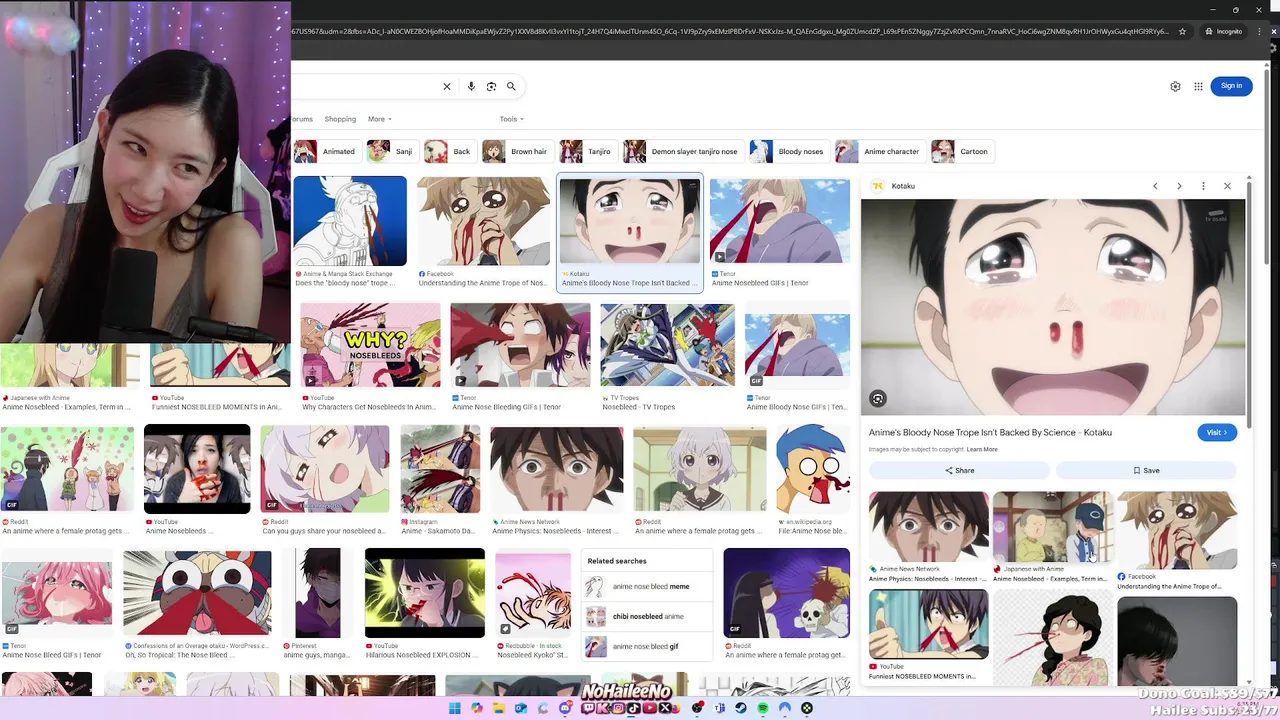Open the Windows Start menu
Screen dimensions: 1280x720
coord(455,708)
